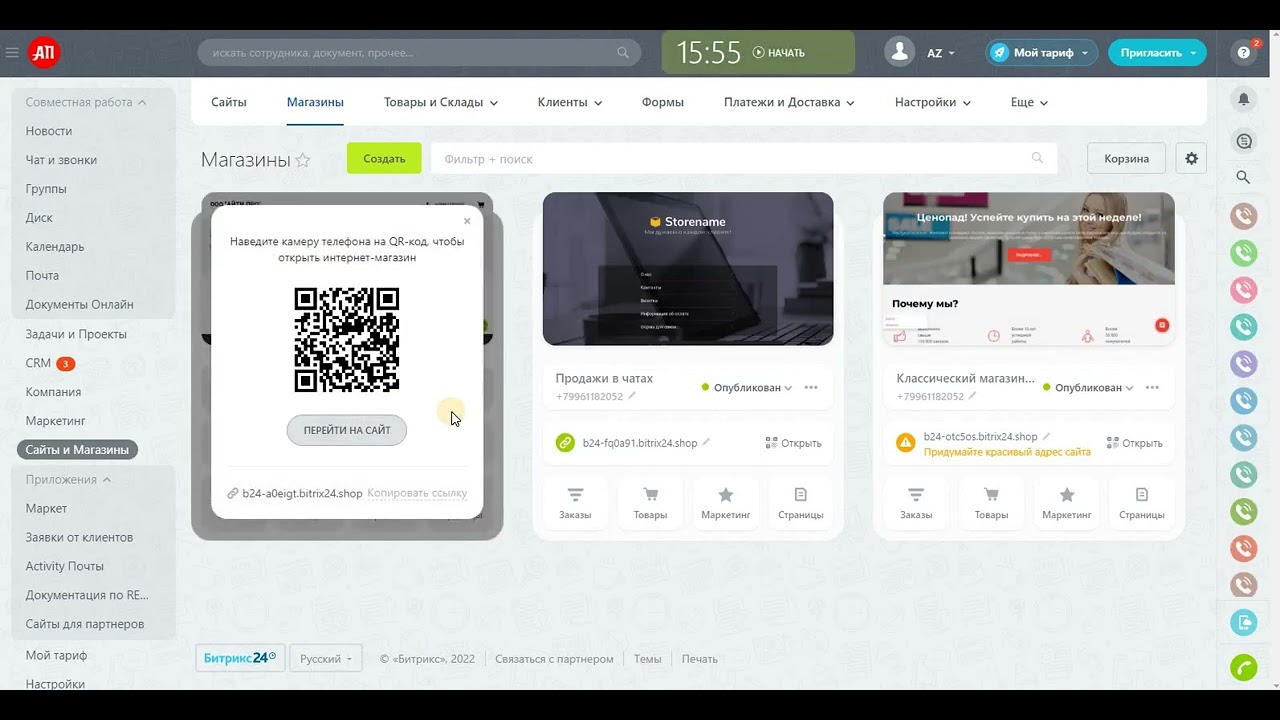Switch to the Формы tab
Image resolution: width=1280 pixels, height=720 pixels.
click(x=663, y=102)
